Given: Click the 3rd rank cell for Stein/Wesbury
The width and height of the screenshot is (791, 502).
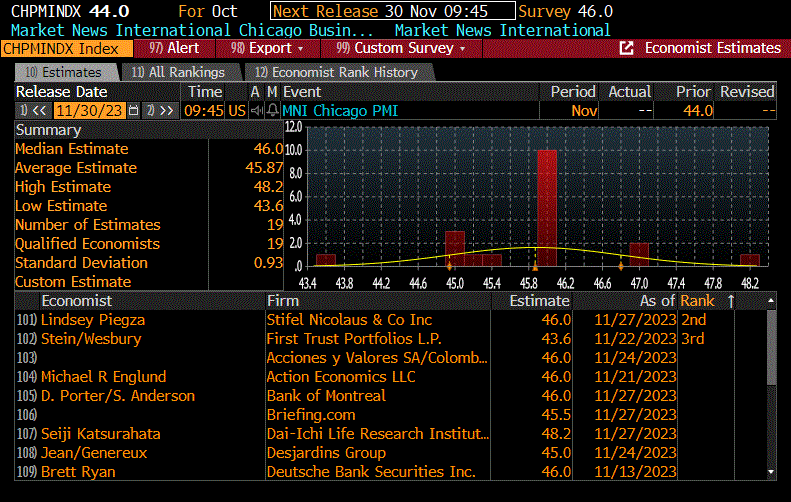Looking at the screenshot, I should coord(693,339).
